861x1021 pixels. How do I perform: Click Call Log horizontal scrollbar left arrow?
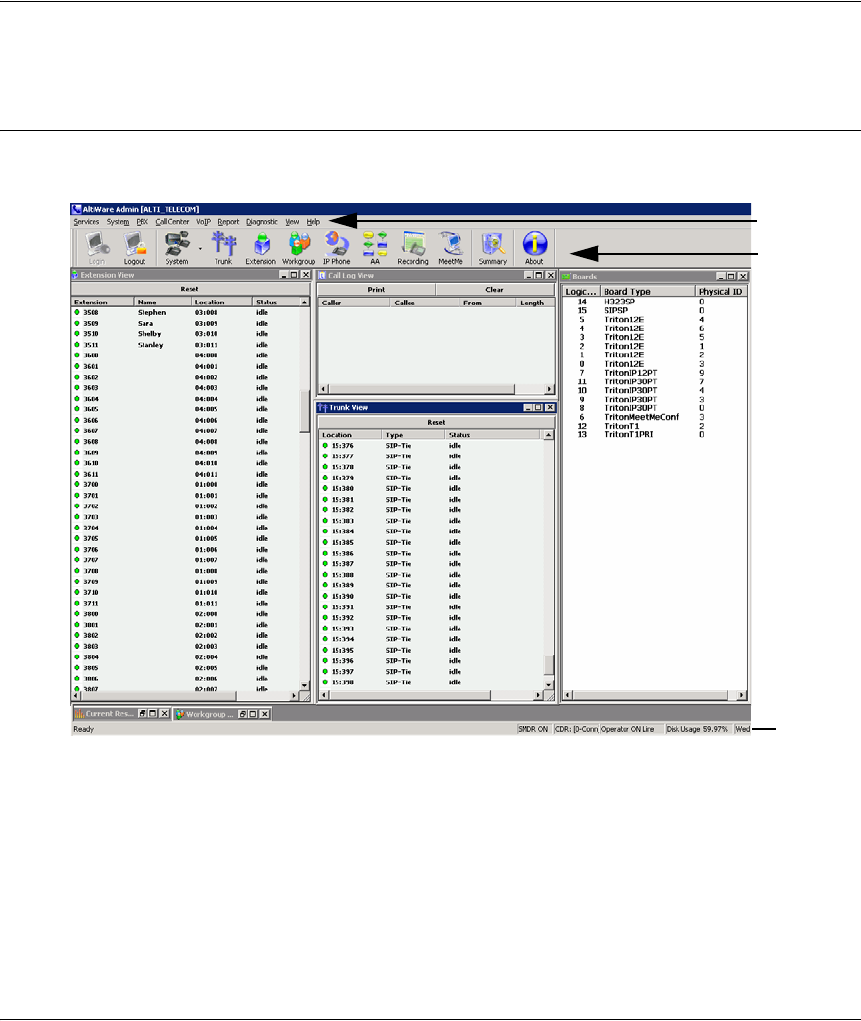[324, 389]
